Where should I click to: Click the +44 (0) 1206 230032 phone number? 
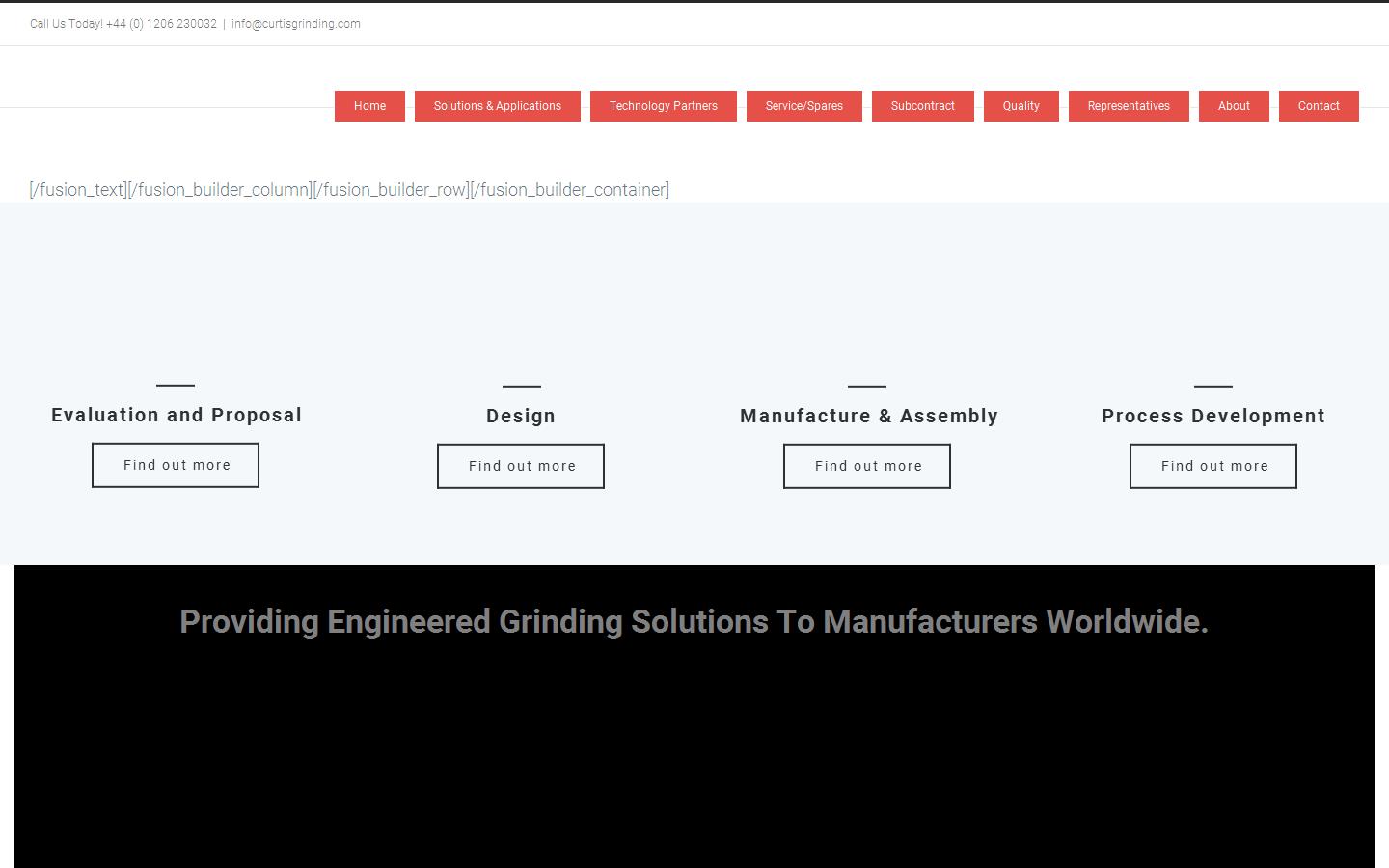pos(161,24)
